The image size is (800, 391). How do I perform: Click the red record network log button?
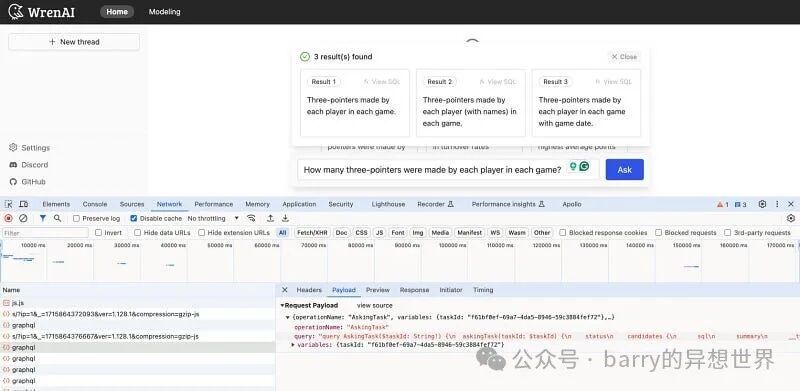9,218
